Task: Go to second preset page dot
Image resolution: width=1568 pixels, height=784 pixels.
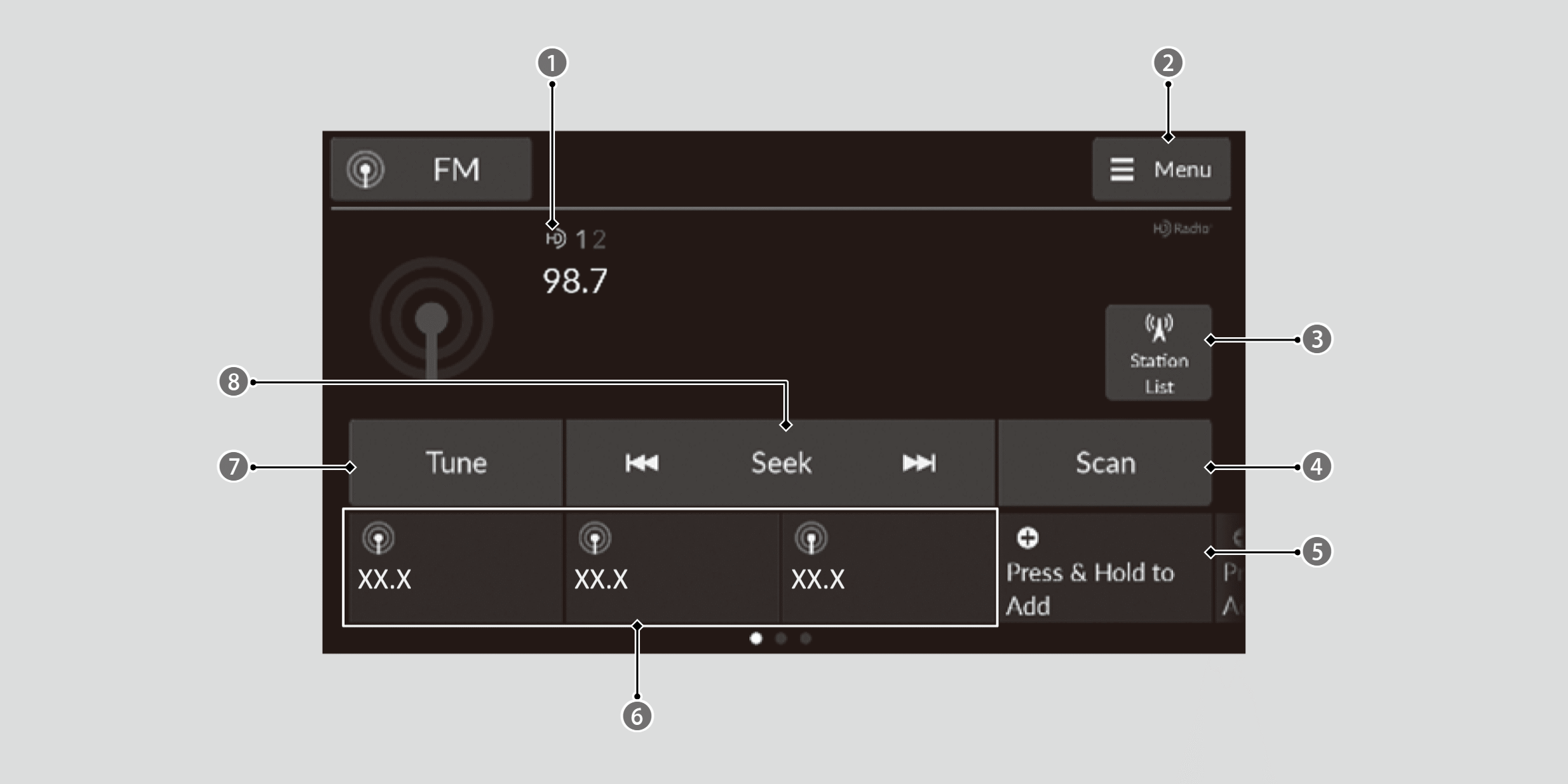Action: pyautogui.click(x=781, y=639)
